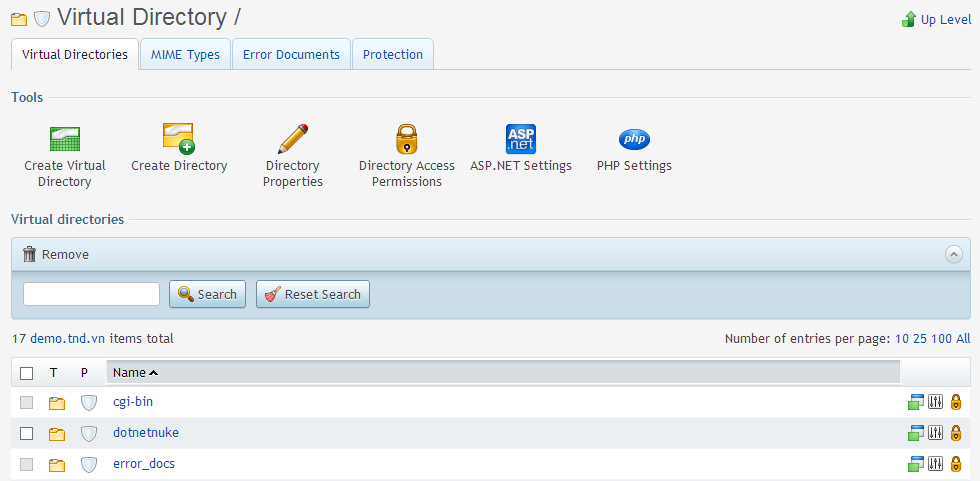
Task: Click the folder icon beside the page title
Action: click(x=19, y=19)
